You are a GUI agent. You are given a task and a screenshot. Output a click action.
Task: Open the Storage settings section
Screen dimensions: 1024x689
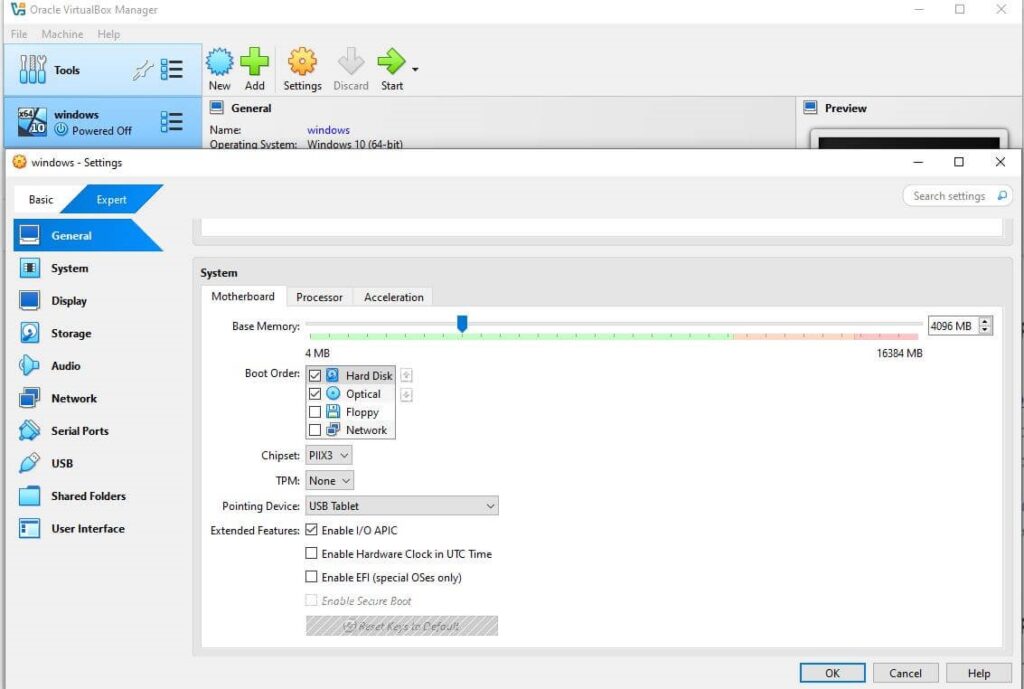click(x=70, y=334)
